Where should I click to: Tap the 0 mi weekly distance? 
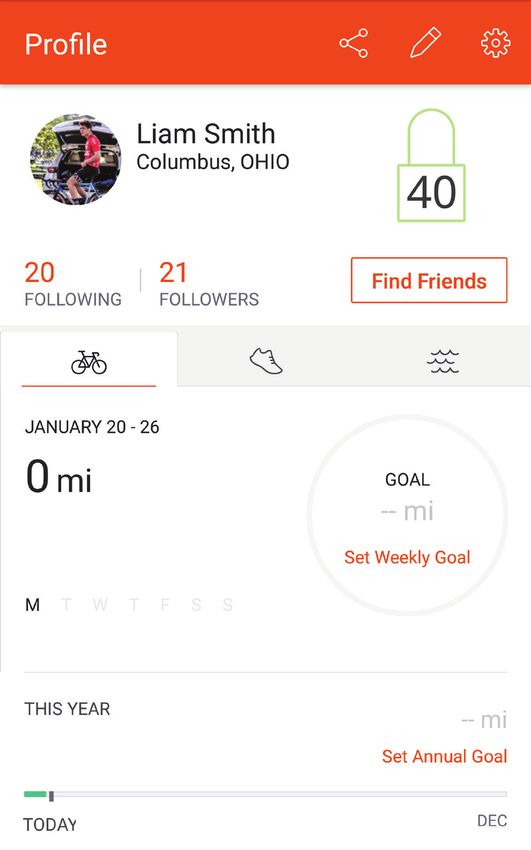click(59, 476)
